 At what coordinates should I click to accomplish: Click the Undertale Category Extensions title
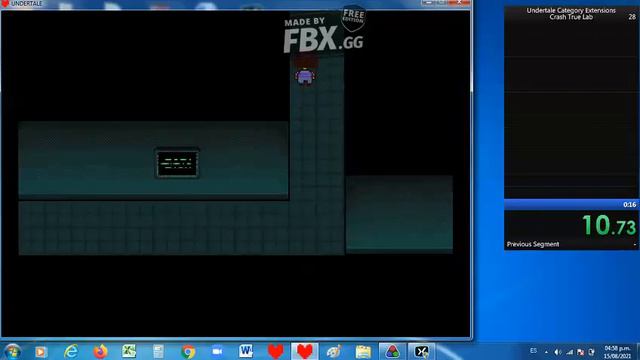tap(571, 11)
